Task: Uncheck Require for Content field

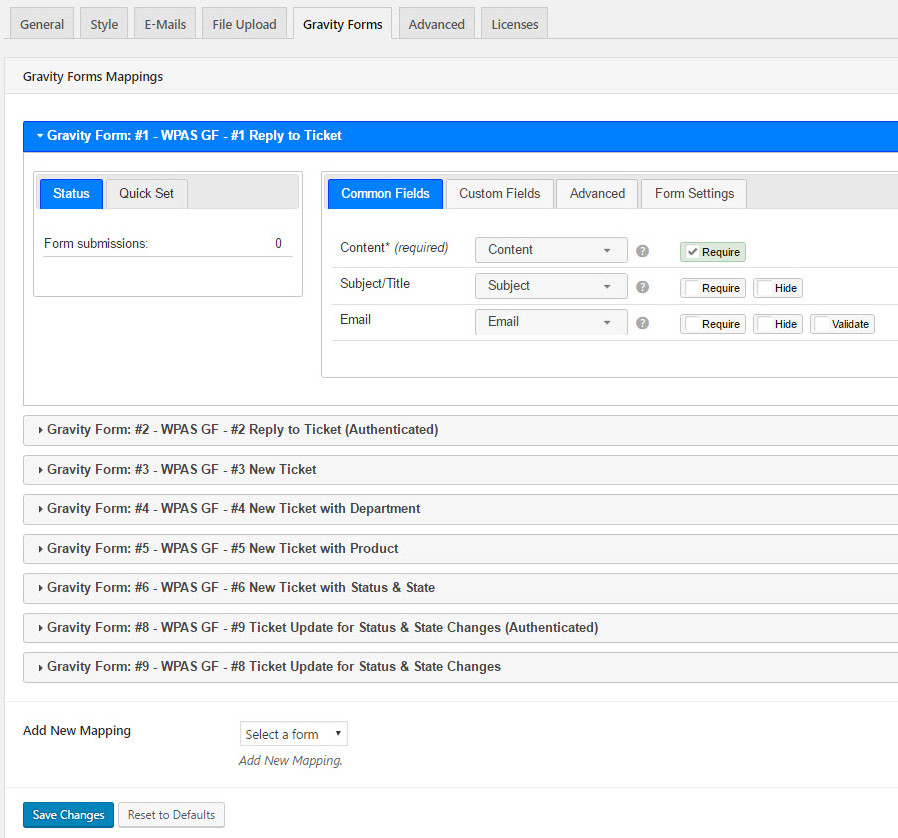Action: pos(712,252)
